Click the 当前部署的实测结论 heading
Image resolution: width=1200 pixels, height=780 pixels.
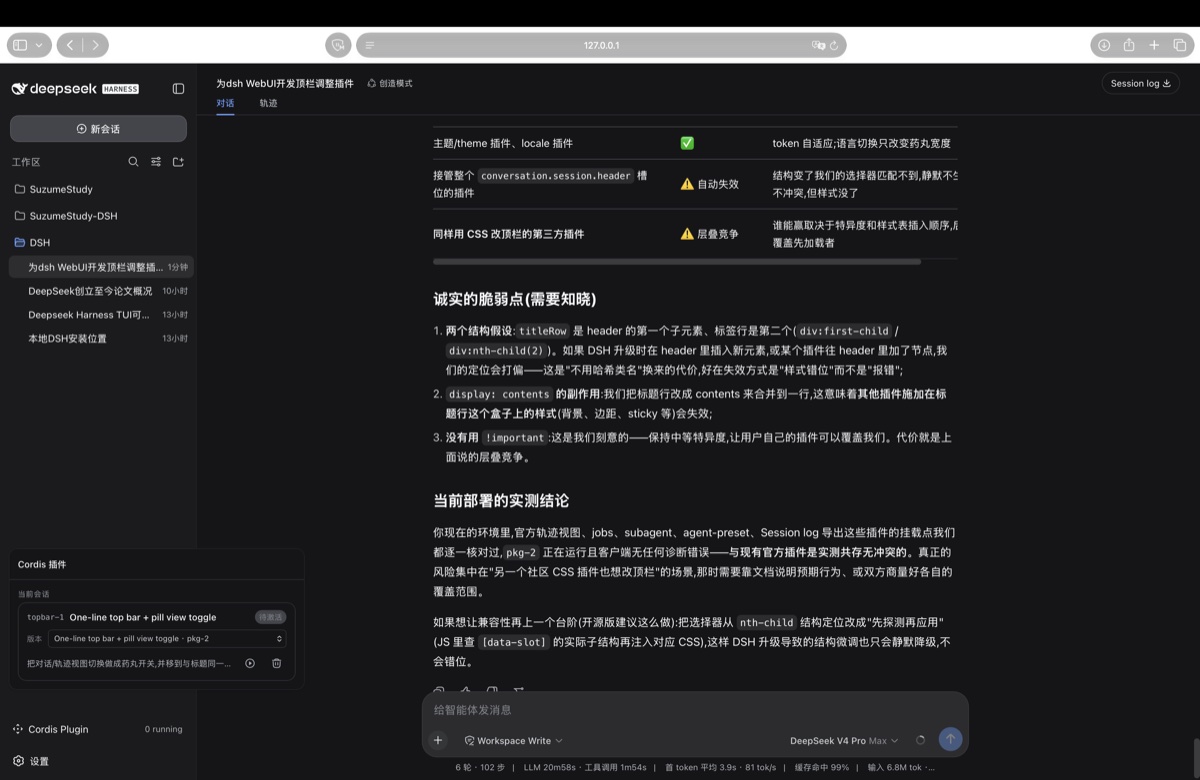point(501,500)
